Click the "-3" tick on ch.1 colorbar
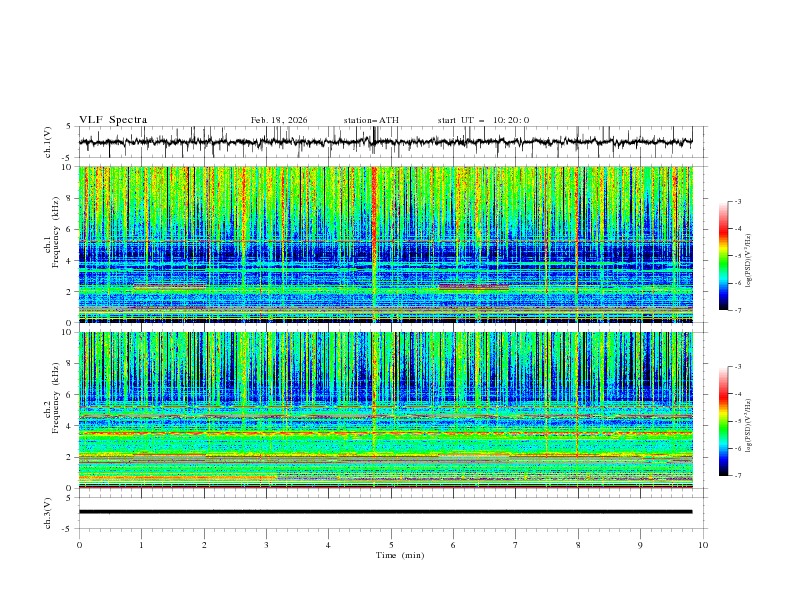This screenshot has height=612, width=792. click(x=737, y=201)
